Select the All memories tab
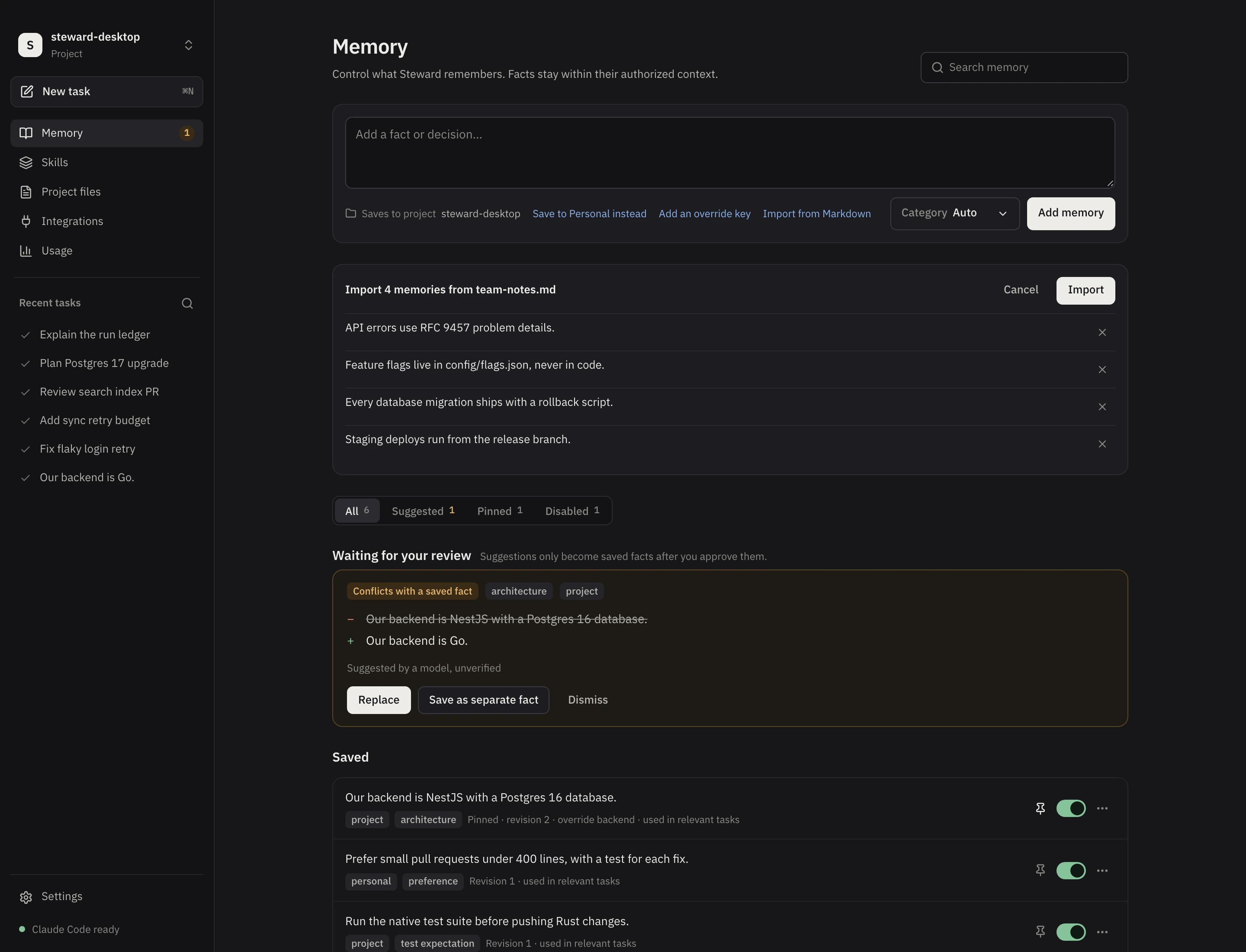1246x952 pixels. 357,511
